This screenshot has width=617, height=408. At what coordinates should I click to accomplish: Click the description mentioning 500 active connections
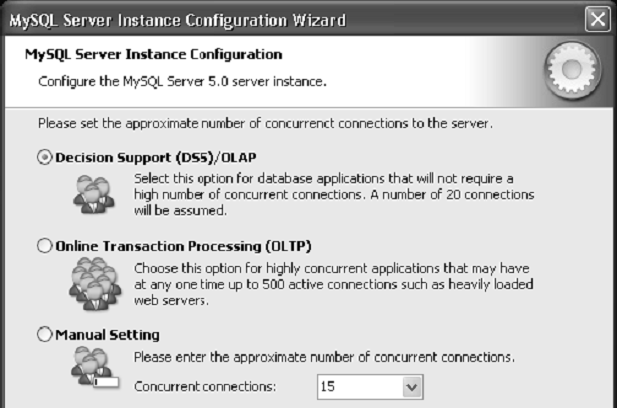pyautogui.click(x=334, y=284)
